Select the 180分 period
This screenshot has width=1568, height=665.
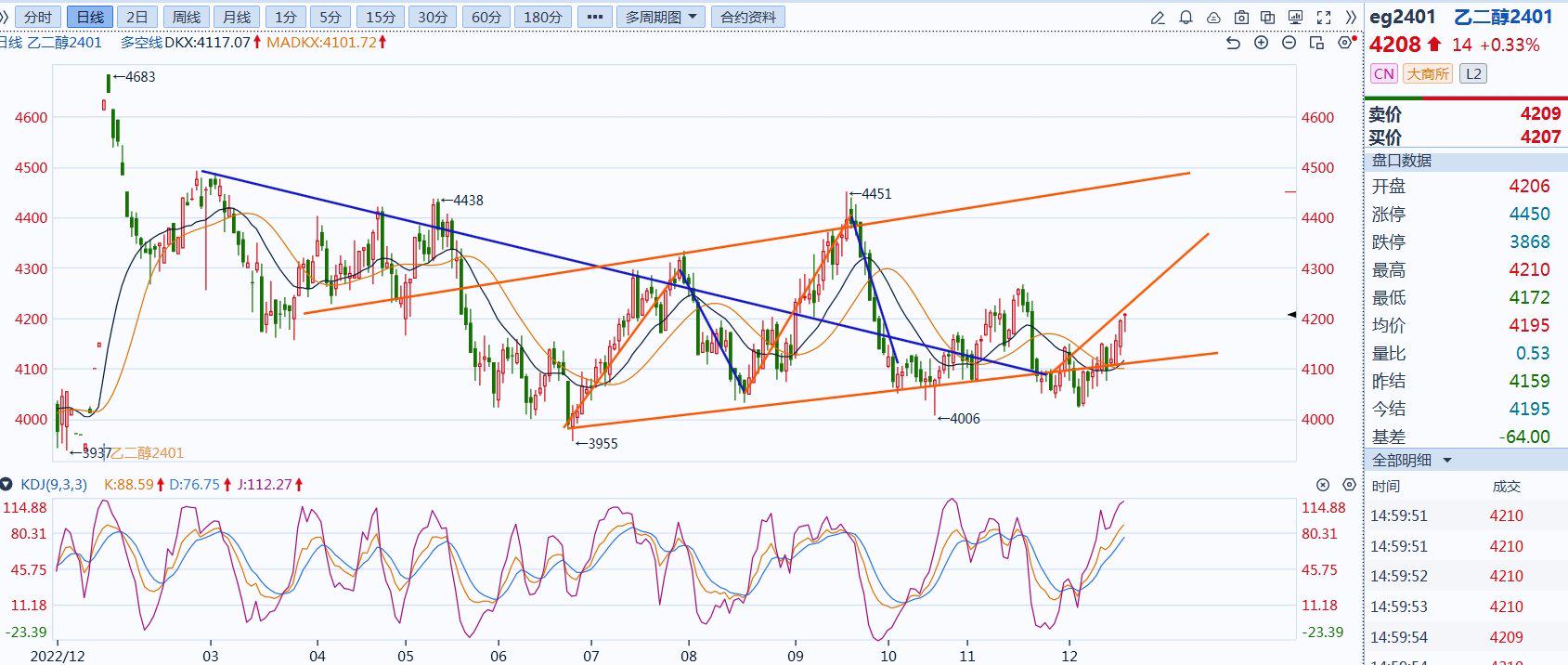[543, 18]
